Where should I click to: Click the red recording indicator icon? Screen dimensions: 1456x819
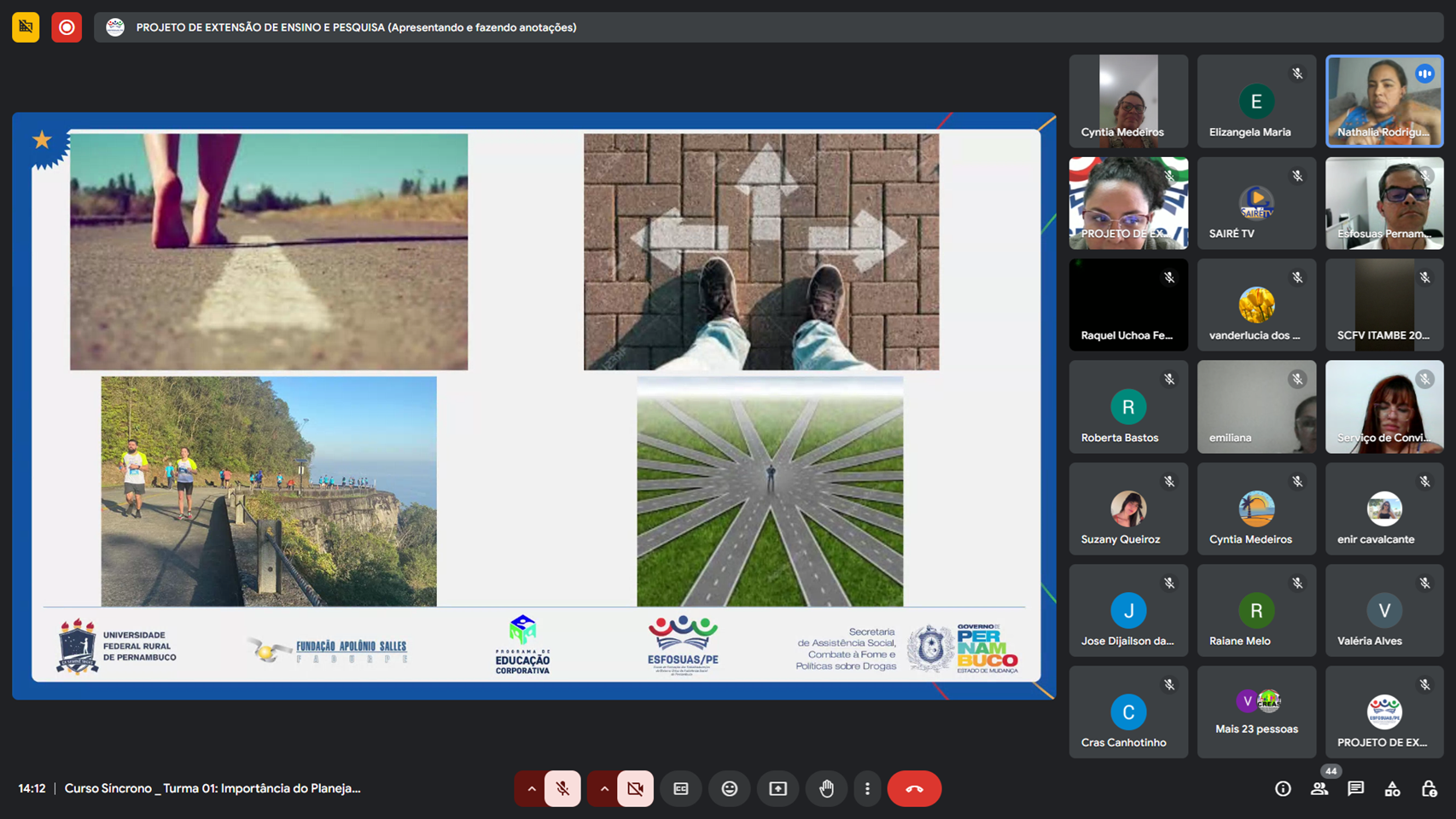coord(67,27)
